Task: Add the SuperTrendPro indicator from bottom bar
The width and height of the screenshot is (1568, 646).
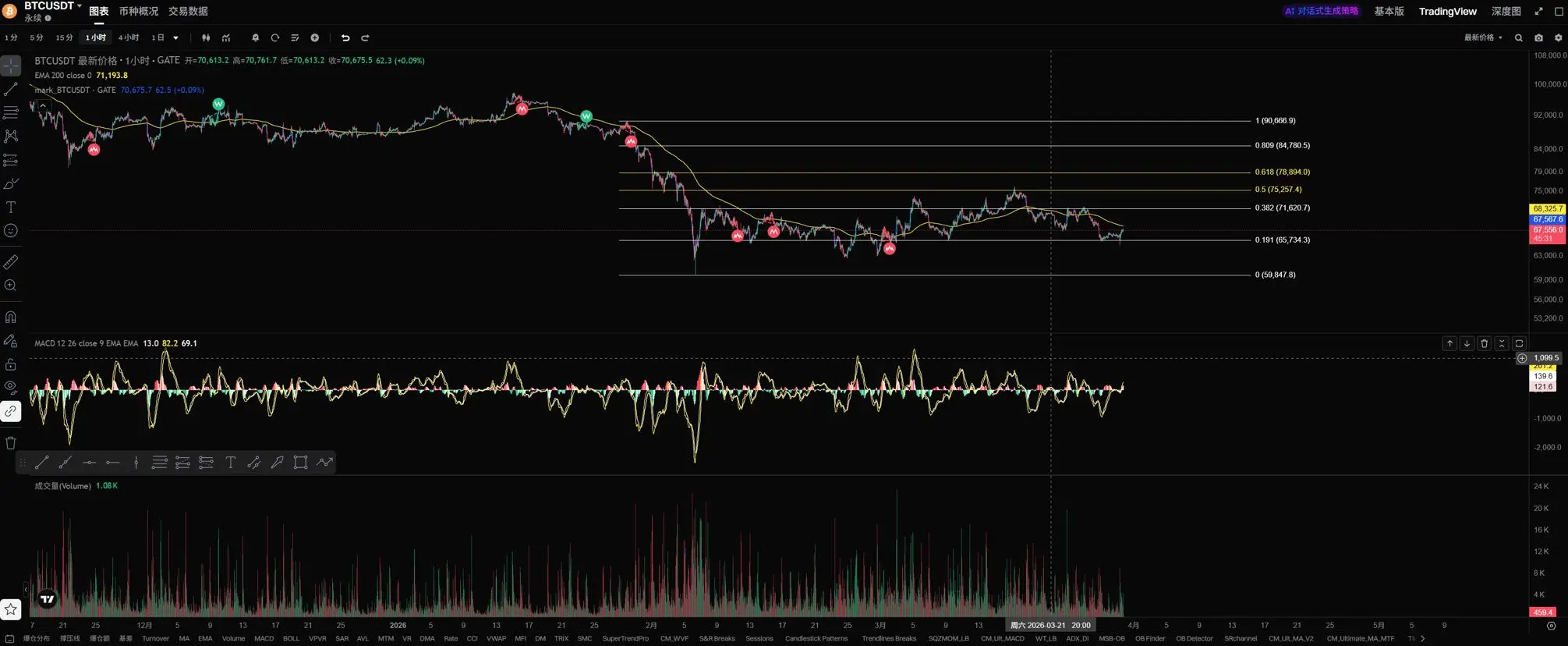Action: [625, 638]
